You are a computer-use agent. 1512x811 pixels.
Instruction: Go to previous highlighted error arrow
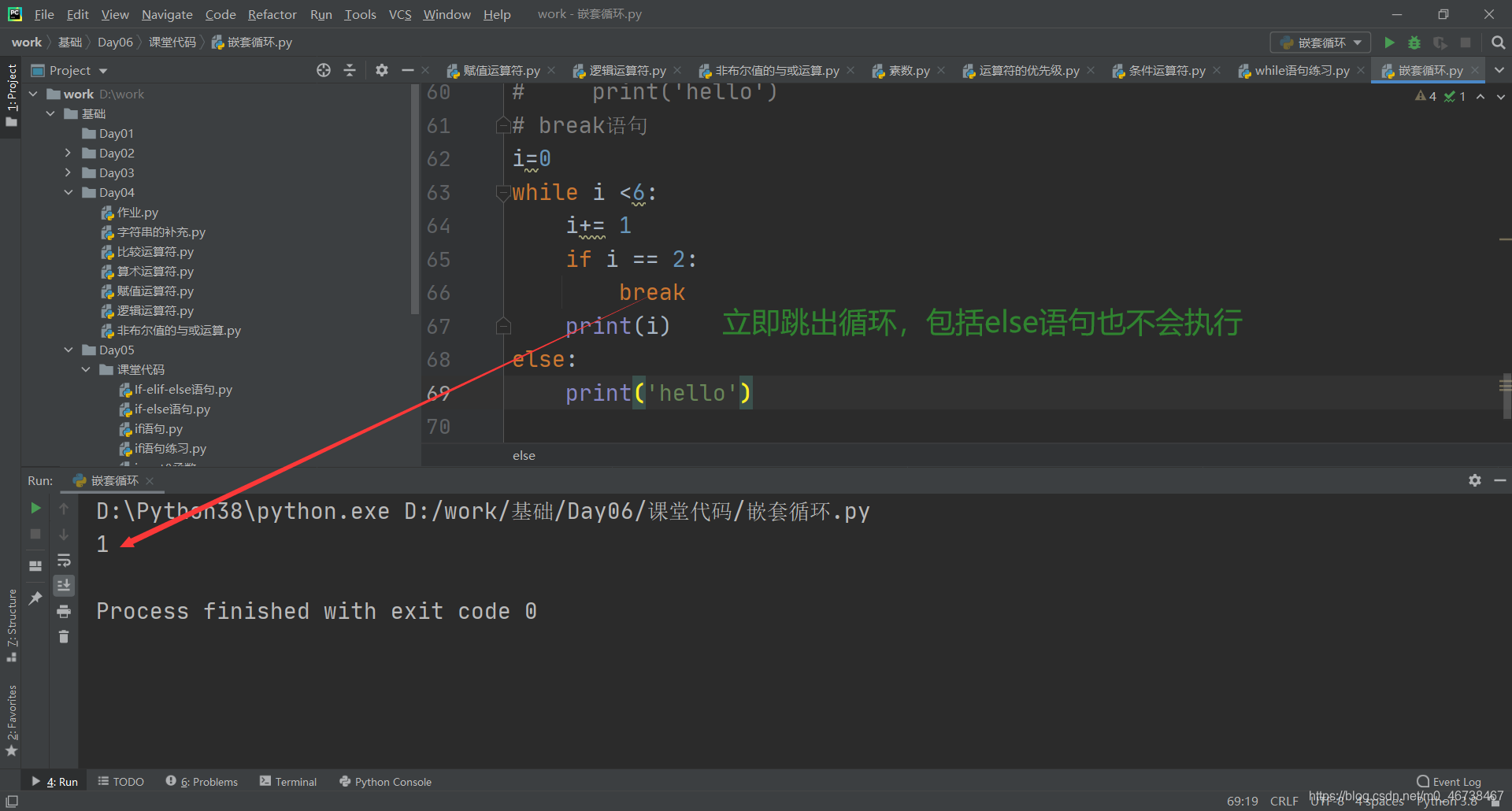pyautogui.click(x=1480, y=96)
